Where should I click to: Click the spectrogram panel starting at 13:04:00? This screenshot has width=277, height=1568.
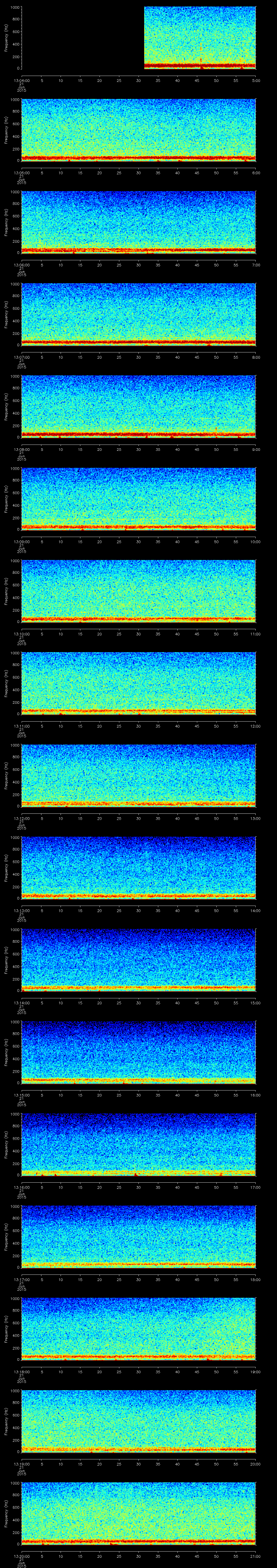pyautogui.click(x=139, y=38)
